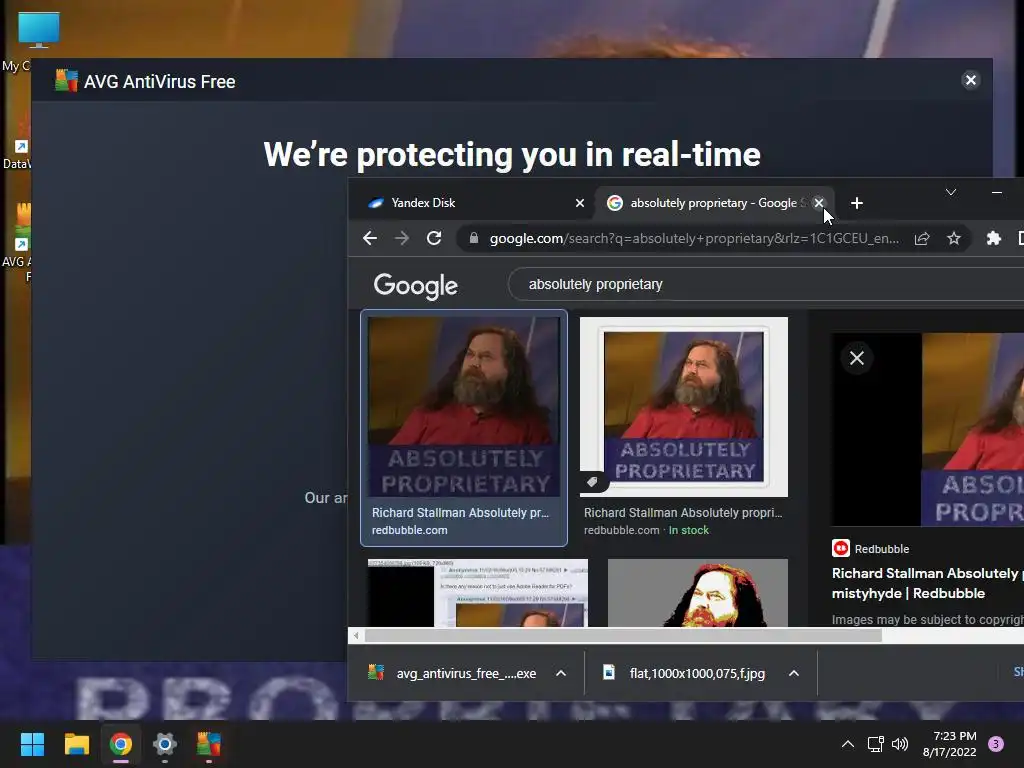Image resolution: width=1024 pixels, height=768 pixels.
Task: Open second Stallman image marked In stock
Action: [684, 406]
